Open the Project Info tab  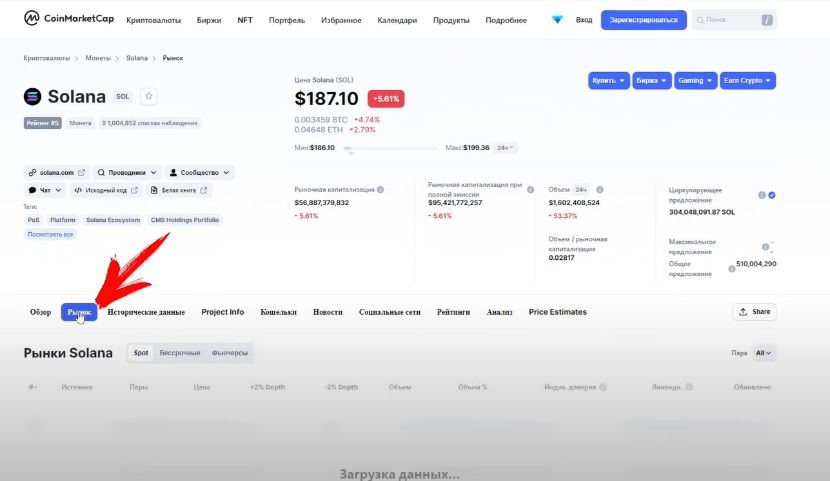(222, 312)
